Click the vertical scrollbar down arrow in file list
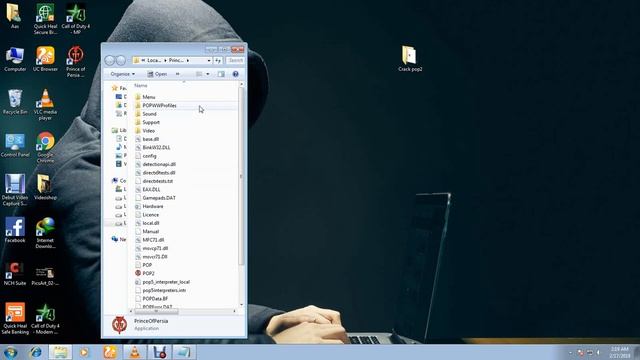640x360 pixels. 242,305
